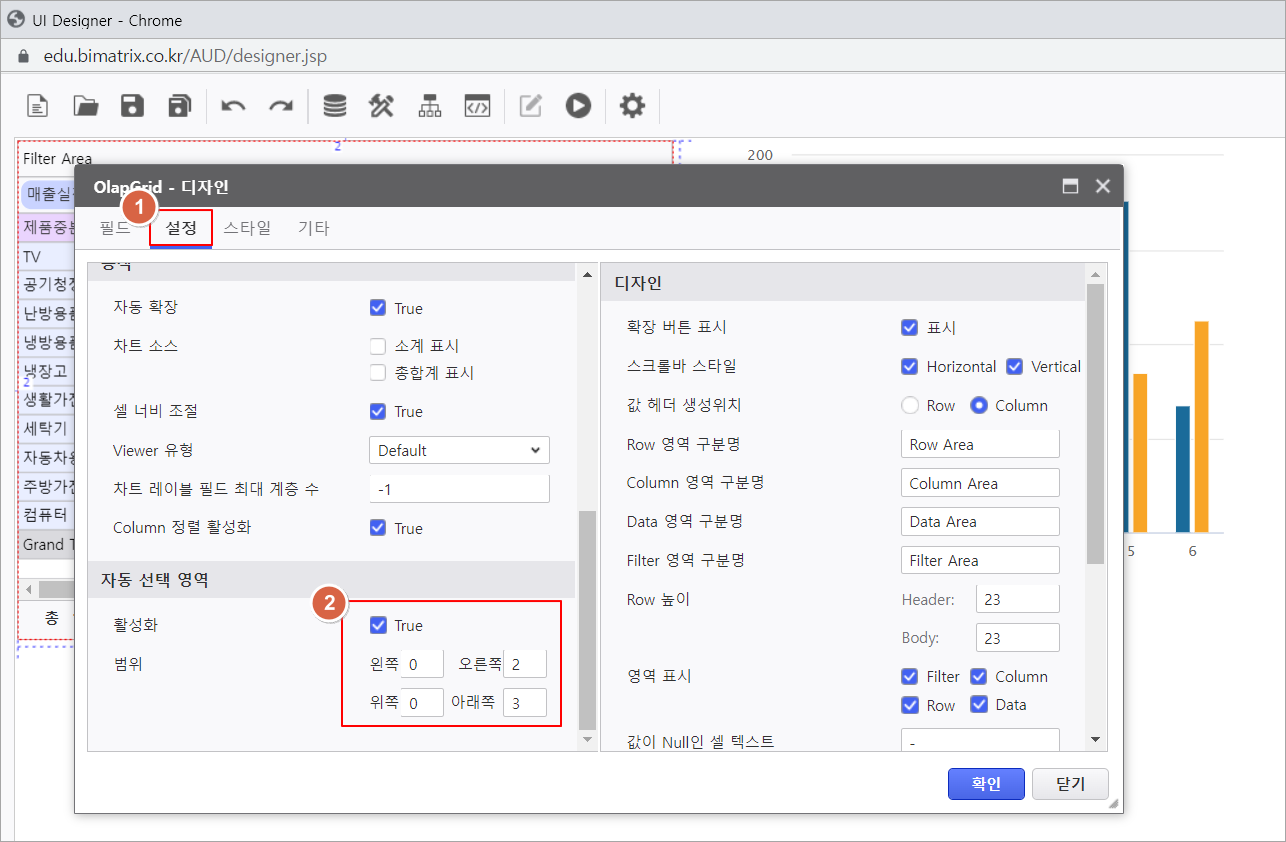Select Row for 값 헤더 생성위치
Image resolution: width=1286 pixels, height=842 pixels.
click(909, 405)
